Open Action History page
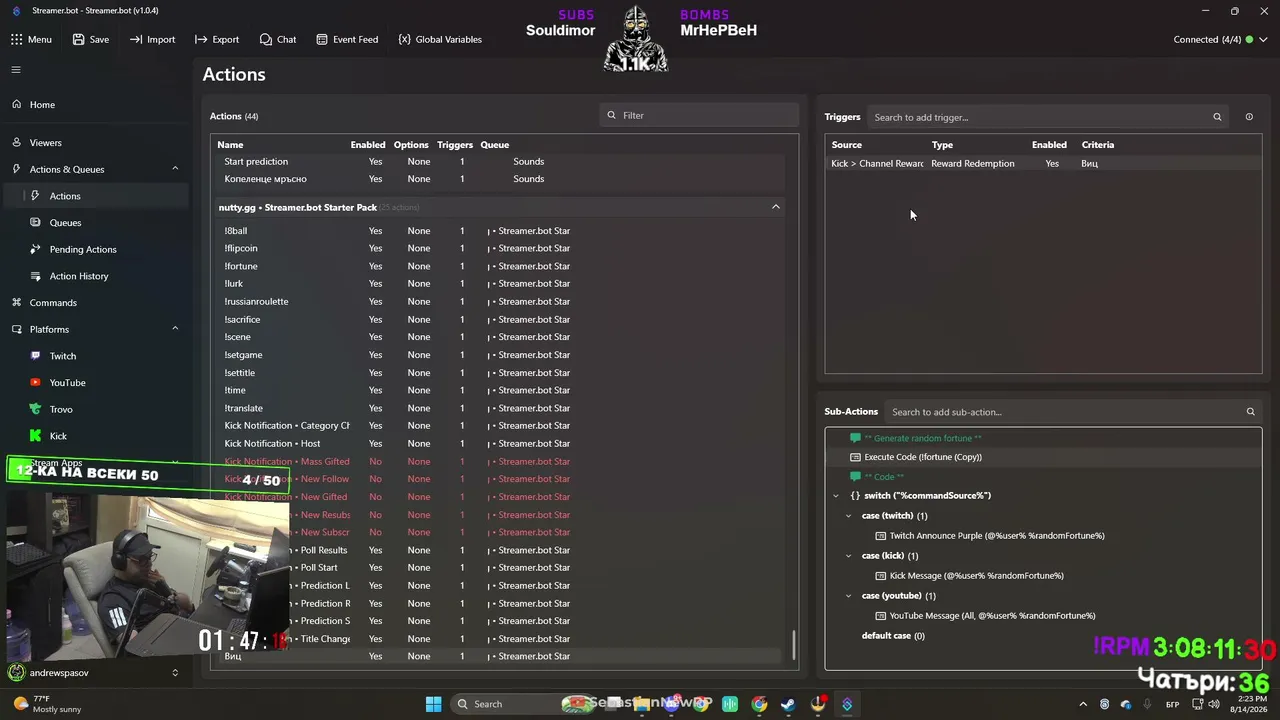Screen dimensions: 1280x720 click(79, 276)
